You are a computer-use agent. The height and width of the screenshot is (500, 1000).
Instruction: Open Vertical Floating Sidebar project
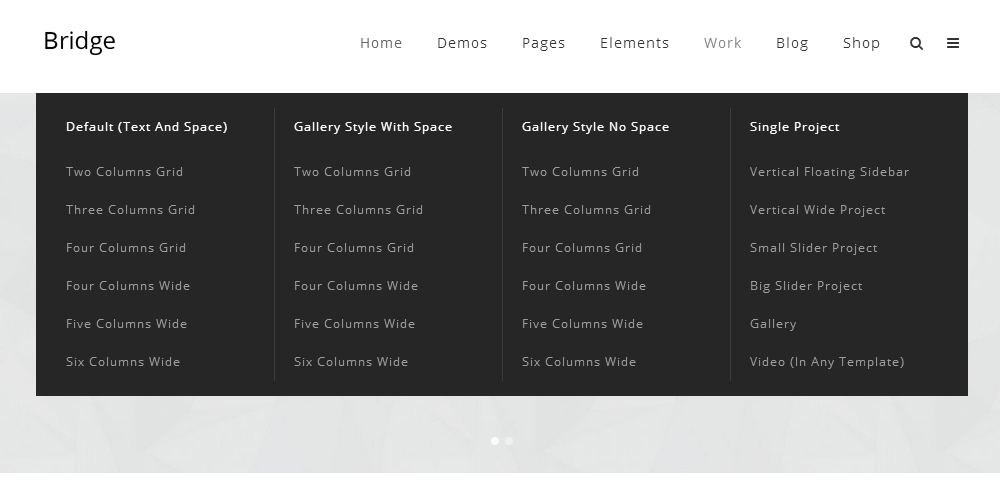(829, 172)
